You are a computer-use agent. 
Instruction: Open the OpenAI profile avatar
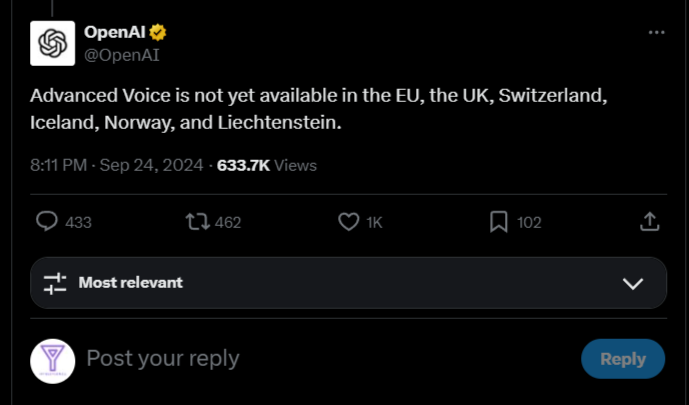52,43
